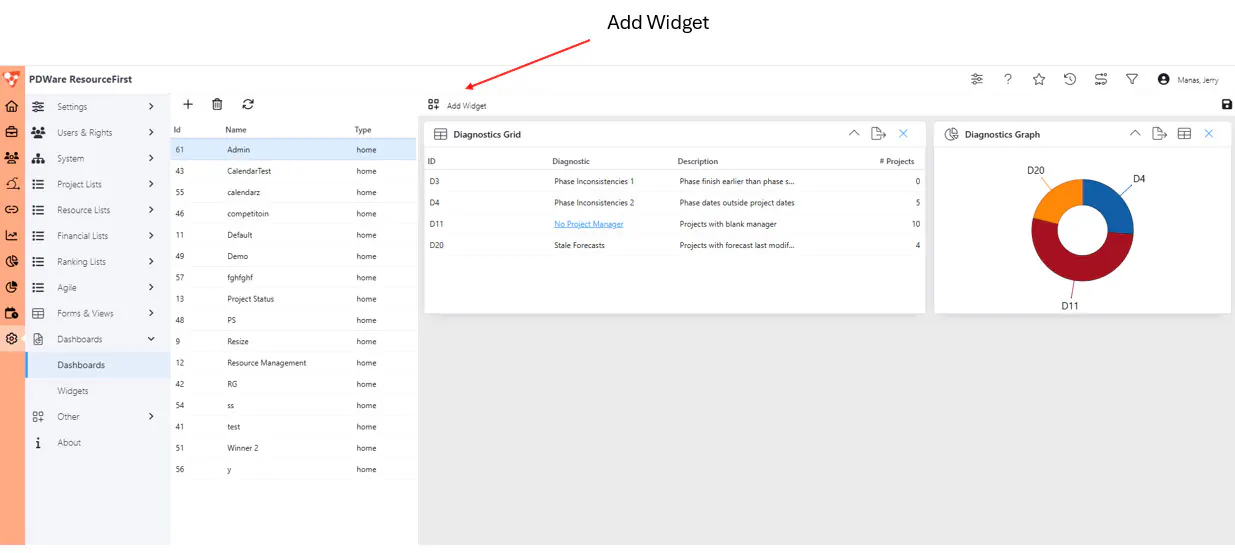Screen dimensions: 1235x553
Task: Expand the Ranking Lists menu
Action: coord(151,262)
